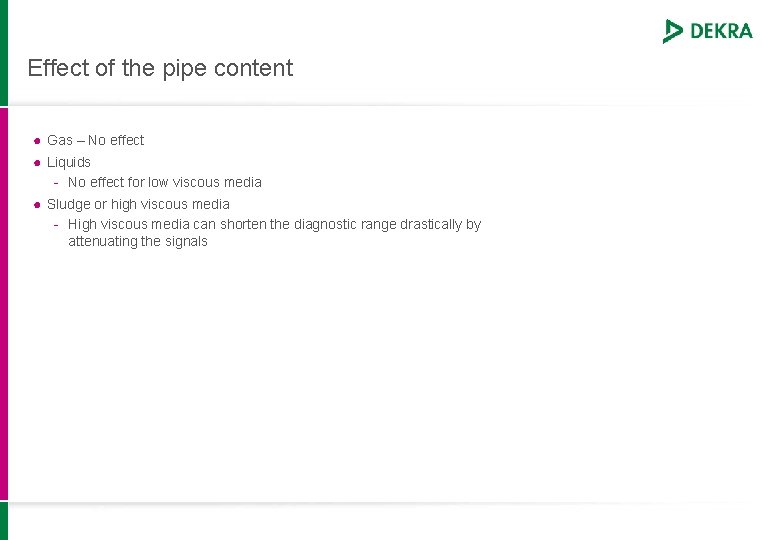
Task: Click Sludge or high viscous media text
Action: [138, 204]
